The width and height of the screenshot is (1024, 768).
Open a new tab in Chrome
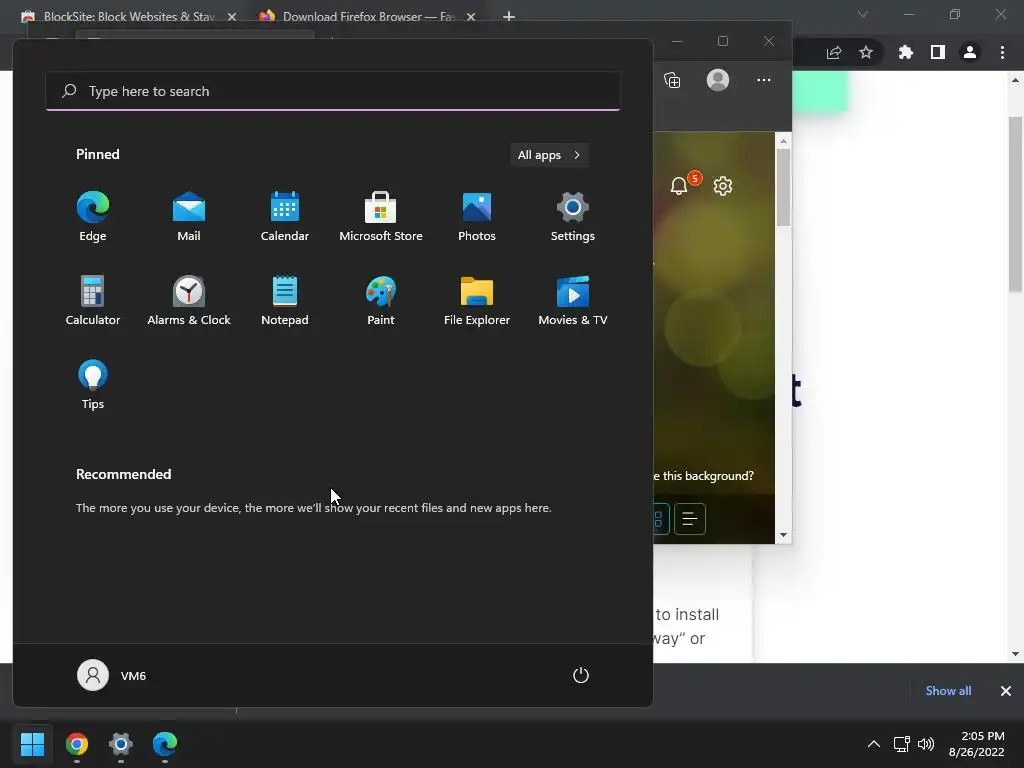tap(509, 16)
